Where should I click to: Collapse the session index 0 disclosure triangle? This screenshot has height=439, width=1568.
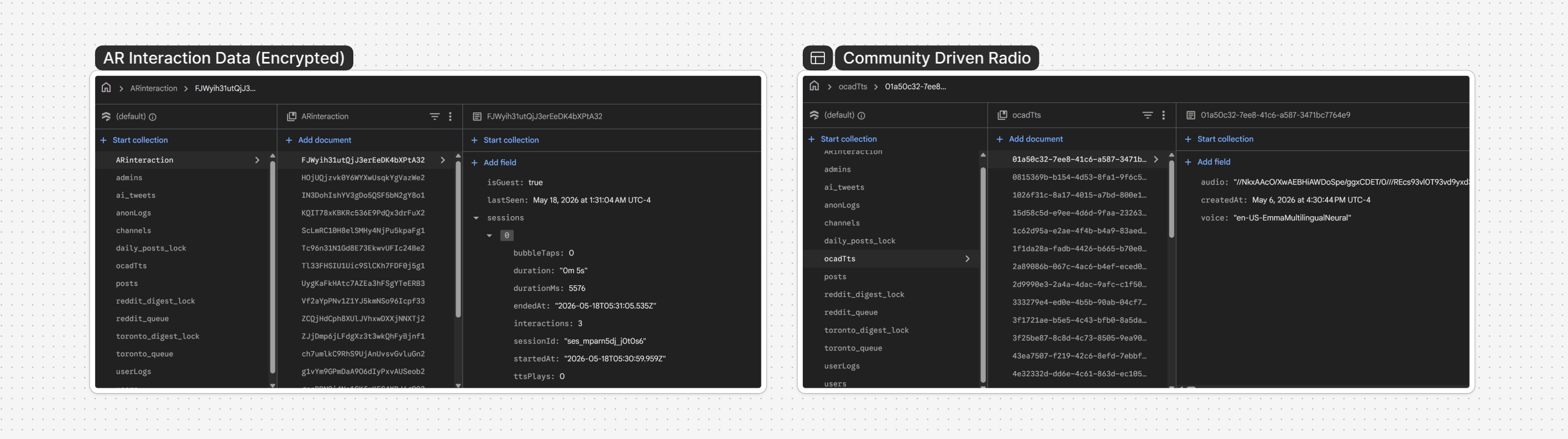point(489,236)
